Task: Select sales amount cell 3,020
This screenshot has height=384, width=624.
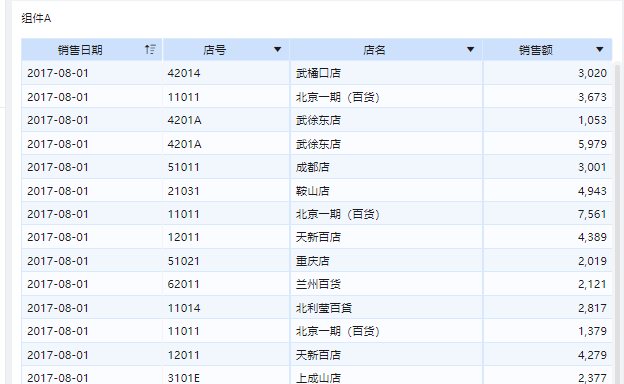Action: tap(548, 73)
